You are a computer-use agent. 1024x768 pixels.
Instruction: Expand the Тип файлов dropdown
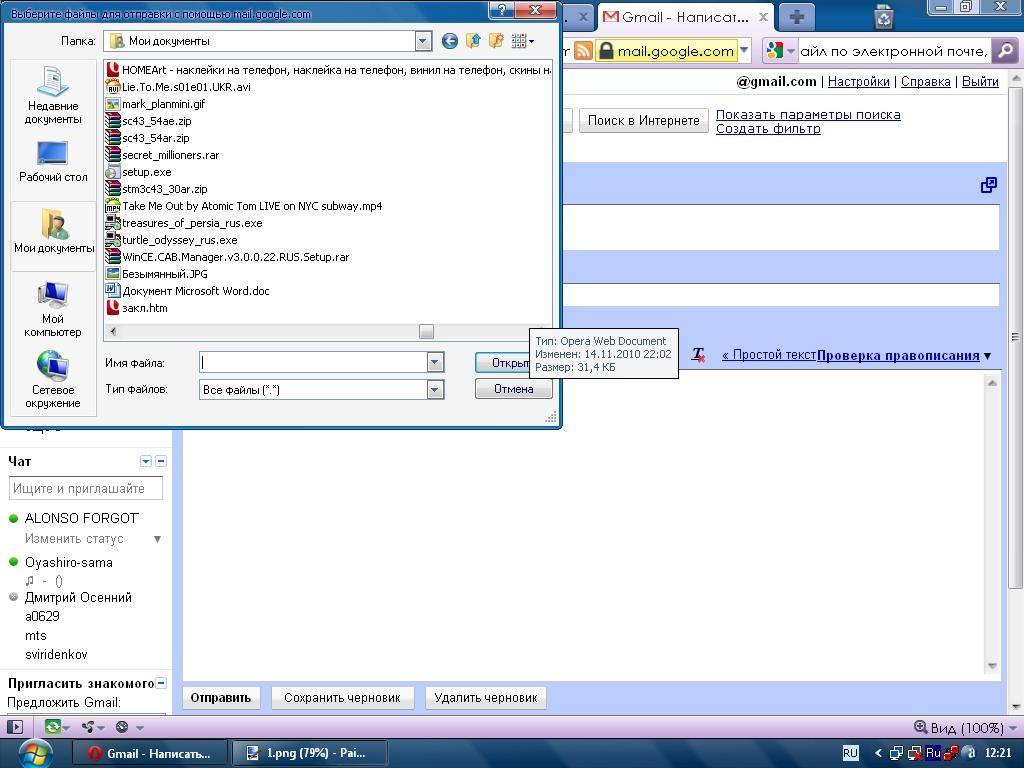pyautogui.click(x=435, y=390)
